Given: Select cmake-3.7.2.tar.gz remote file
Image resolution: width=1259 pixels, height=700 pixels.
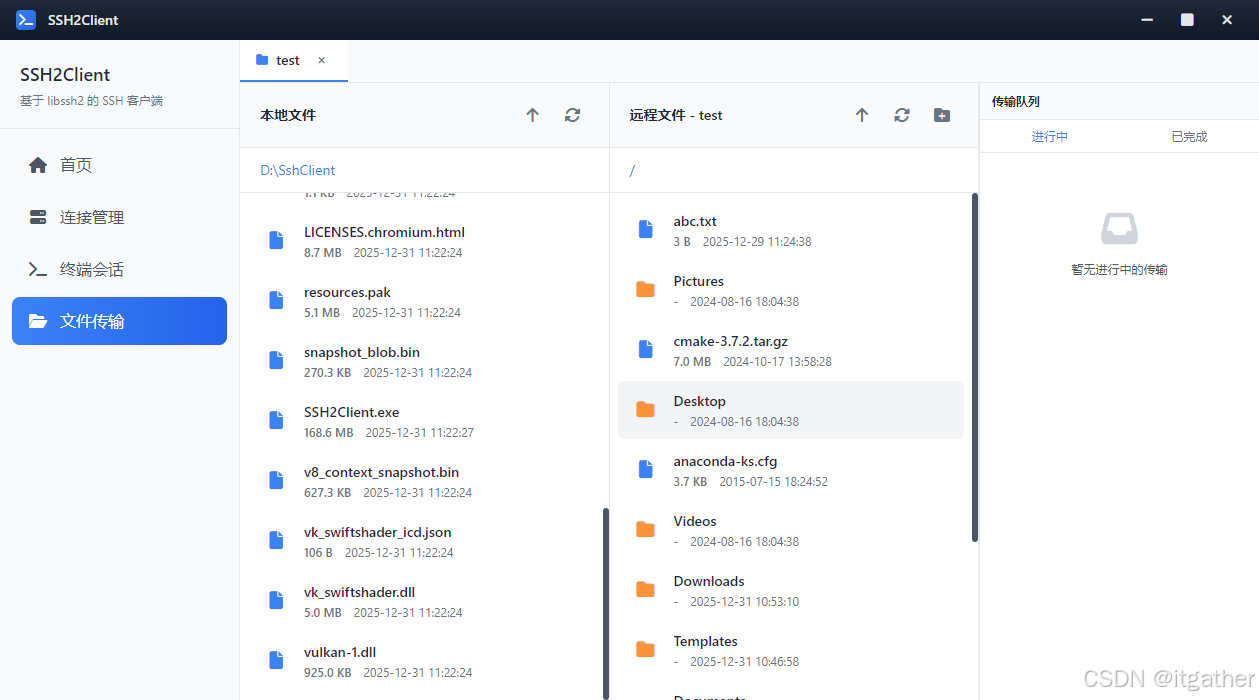Looking at the screenshot, I should (791, 350).
